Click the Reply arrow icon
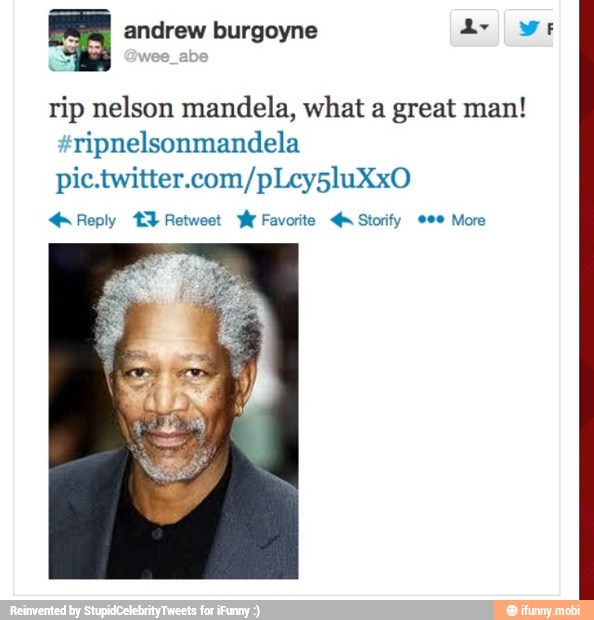 [x=60, y=220]
